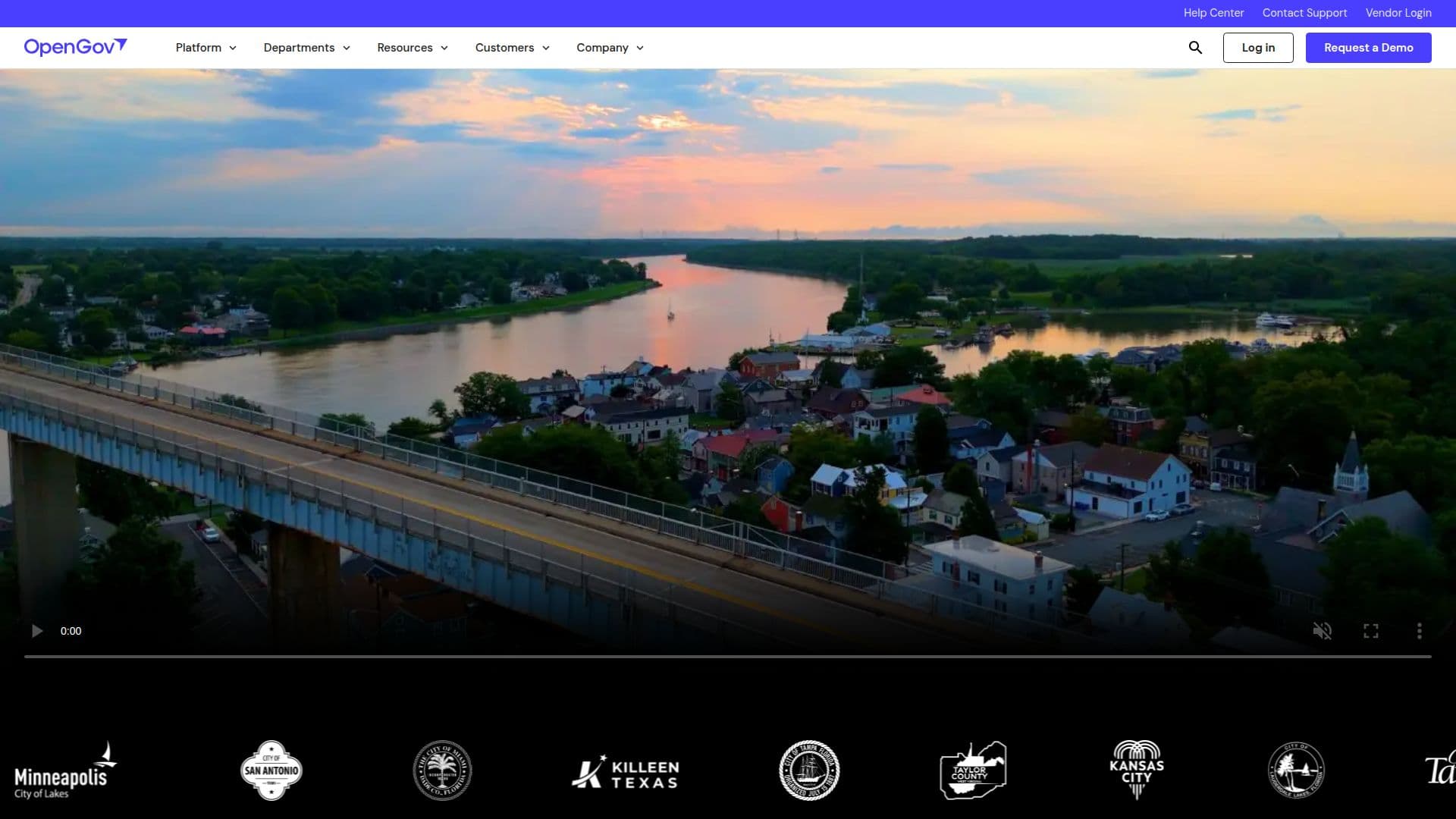The image size is (1456, 819).
Task: Select the Minneapolis City of Lakes logo
Action: click(66, 770)
